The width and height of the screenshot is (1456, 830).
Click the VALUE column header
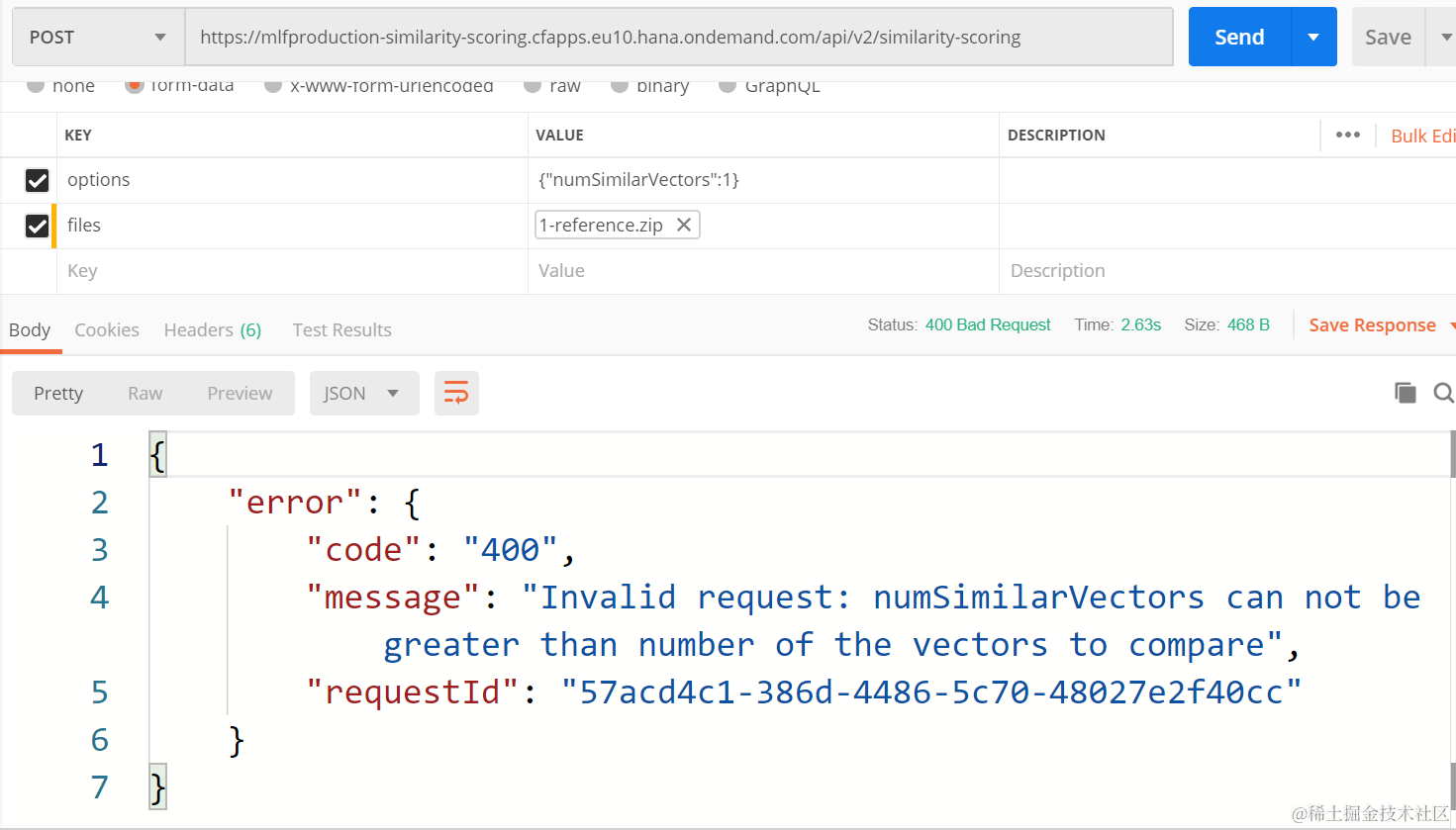(x=559, y=136)
